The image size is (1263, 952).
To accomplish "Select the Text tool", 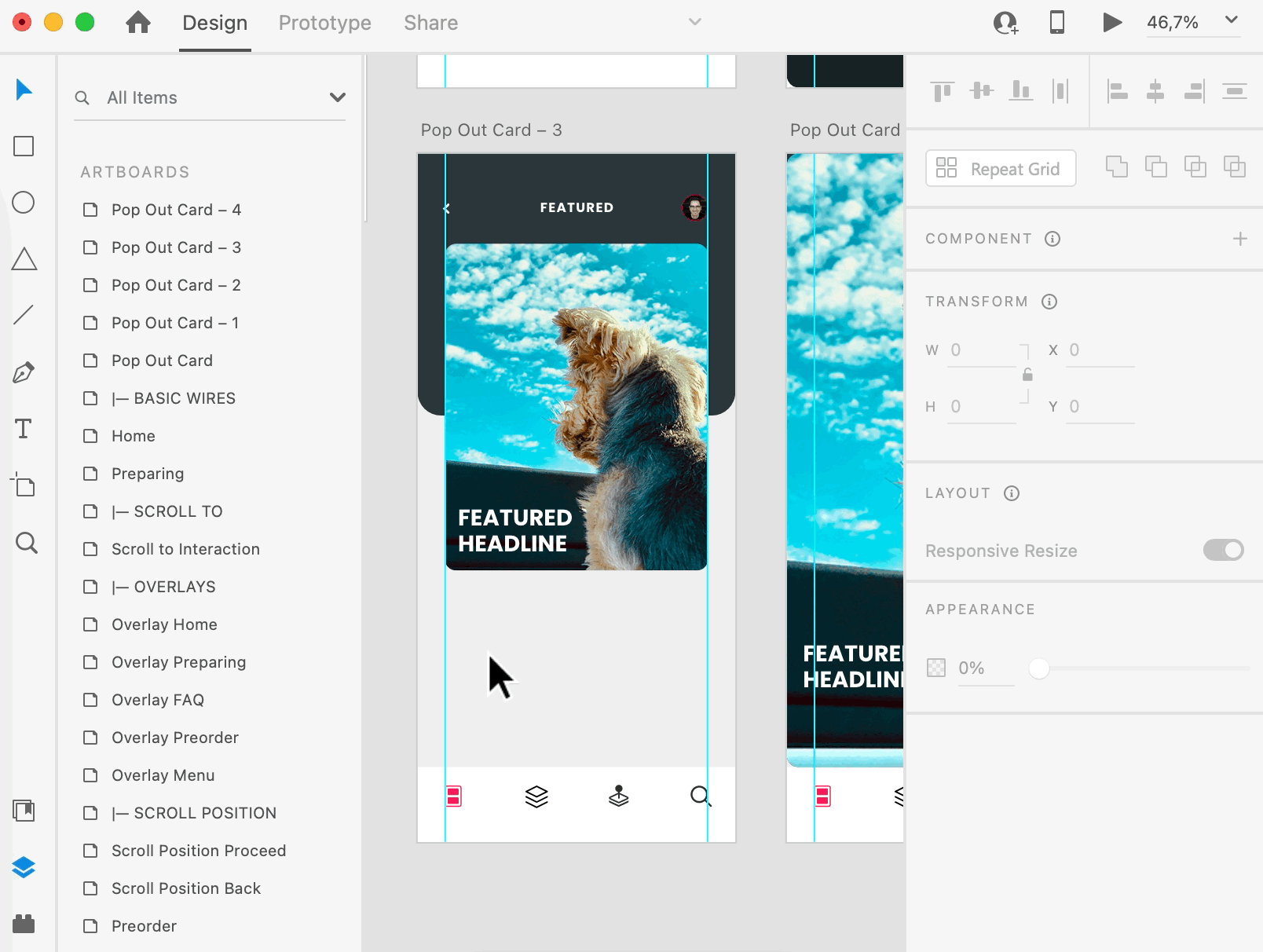I will pos(24,429).
